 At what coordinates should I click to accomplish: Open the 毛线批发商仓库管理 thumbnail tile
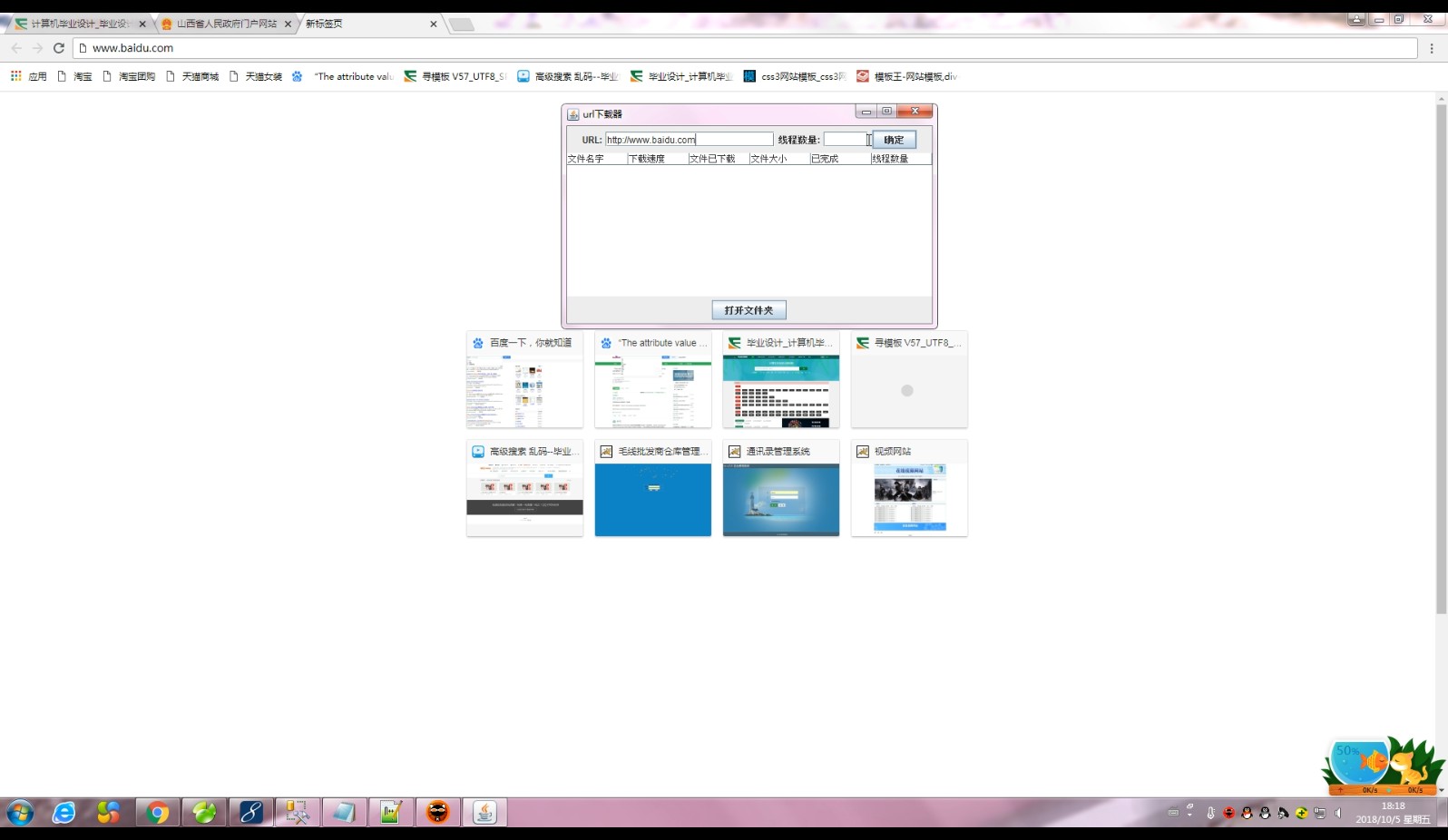(653, 488)
